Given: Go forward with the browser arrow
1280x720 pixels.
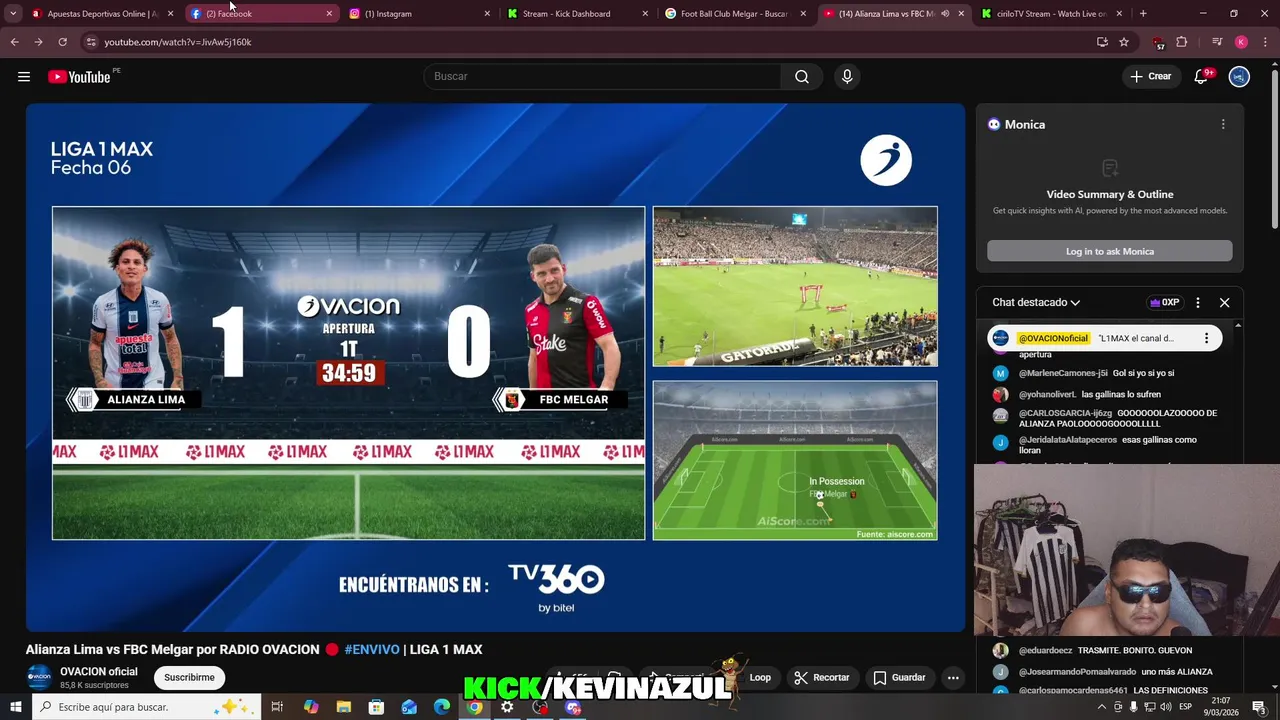Looking at the screenshot, I should pyautogui.click(x=38, y=42).
